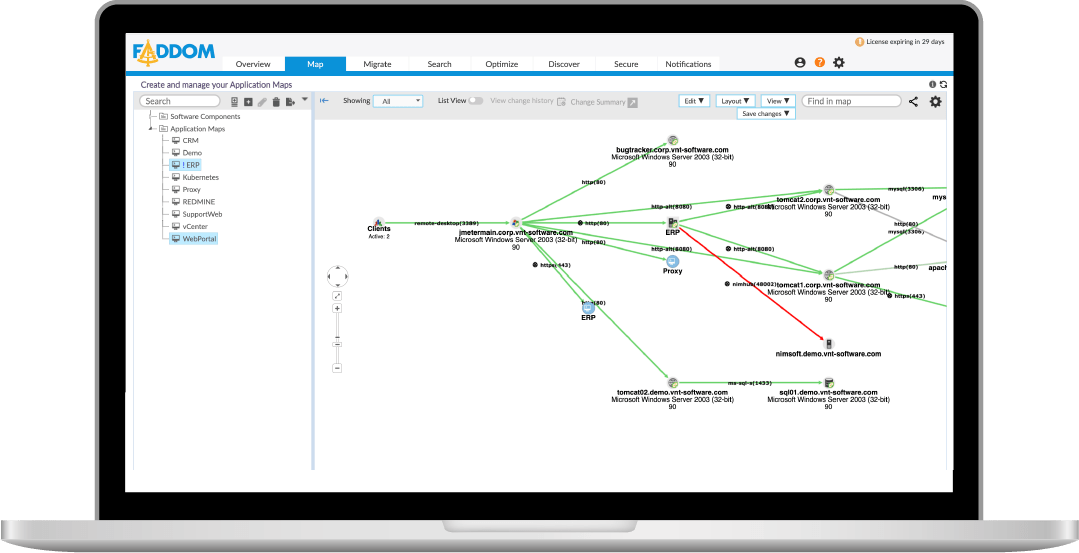The height and width of the screenshot is (553, 1079).
Task: Click the Find in map field
Action: pyautogui.click(x=851, y=101)
